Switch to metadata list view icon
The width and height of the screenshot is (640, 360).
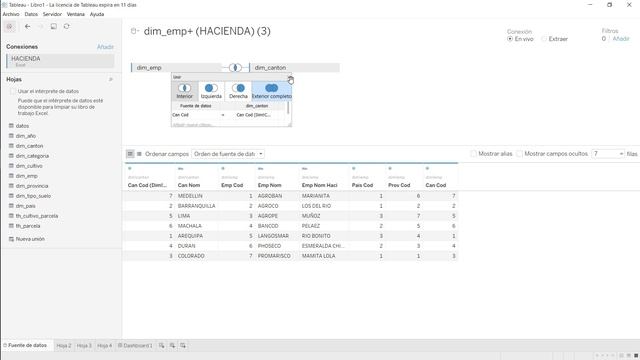[139, 154]
